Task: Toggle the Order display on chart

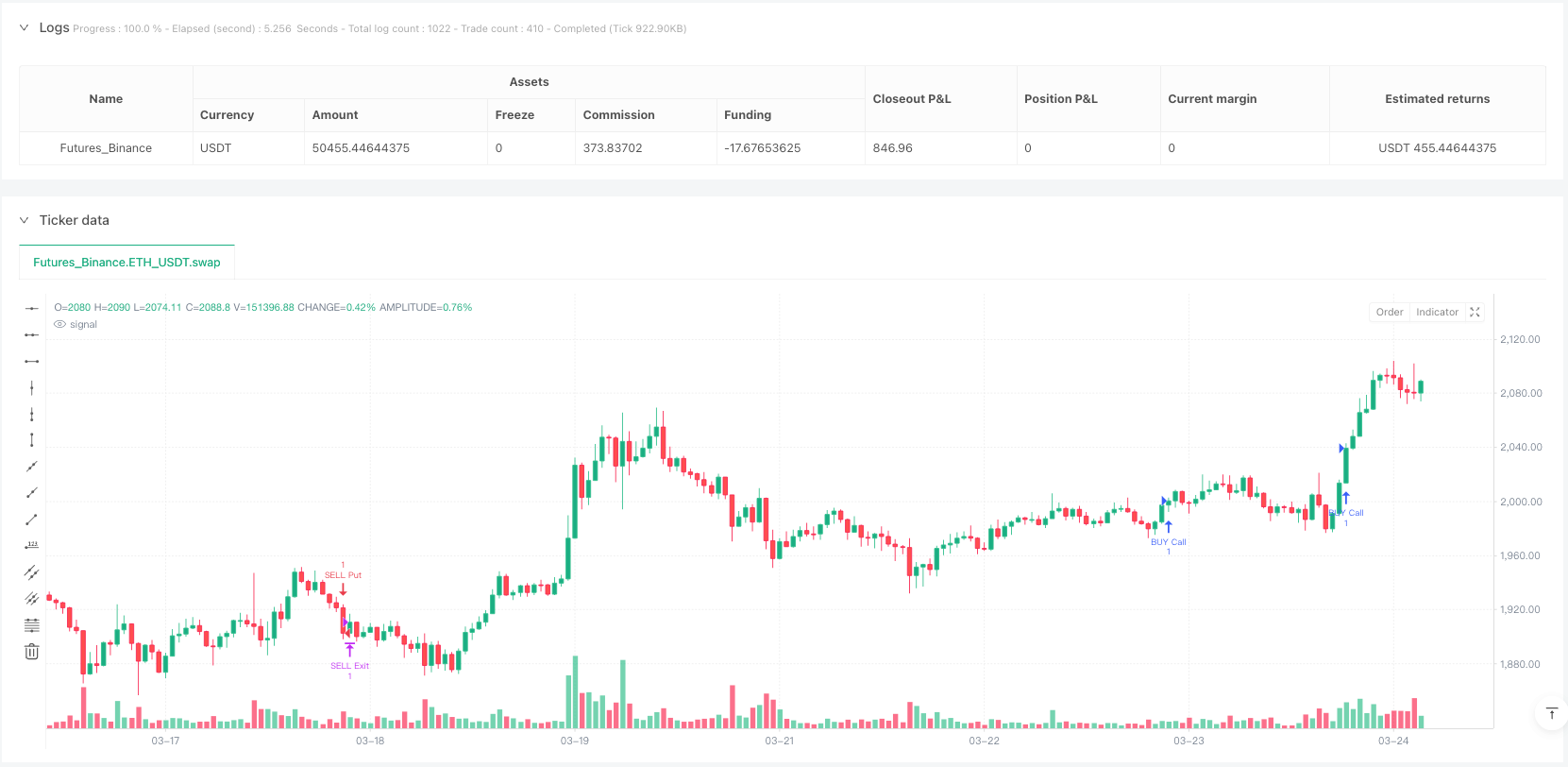Action: click(1390, 313)
